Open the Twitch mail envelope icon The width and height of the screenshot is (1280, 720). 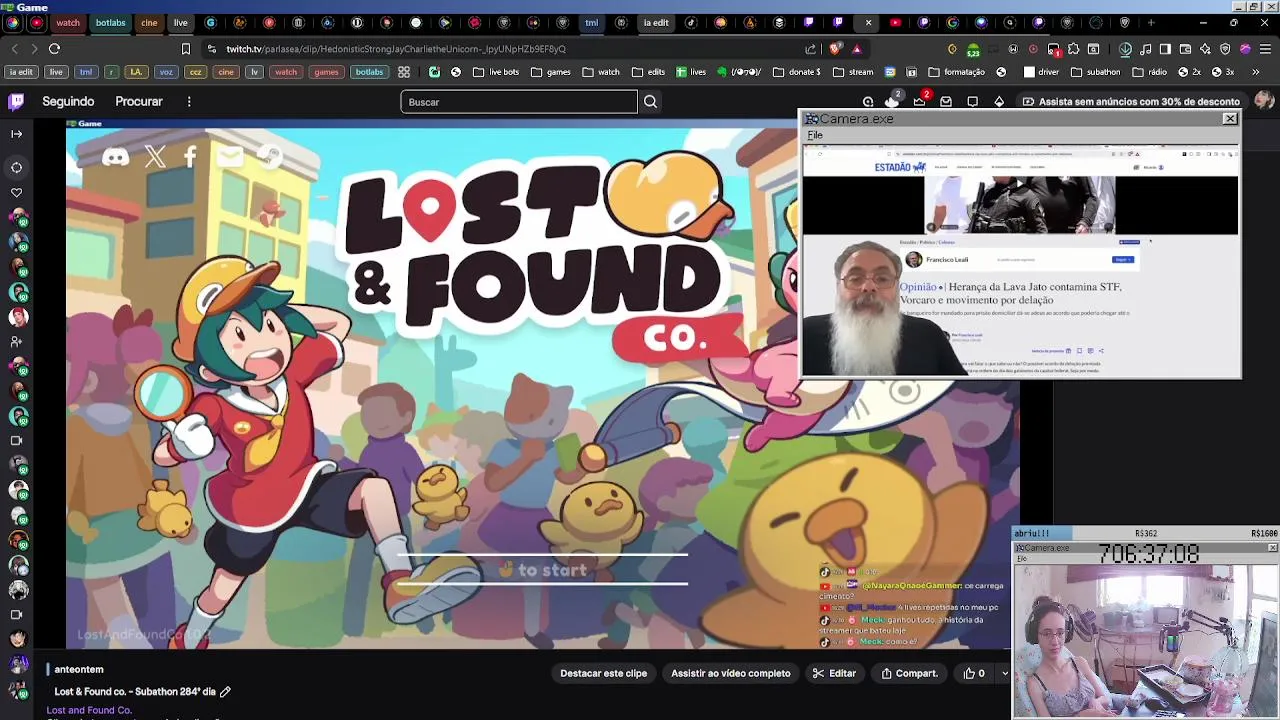pos(946,101)
